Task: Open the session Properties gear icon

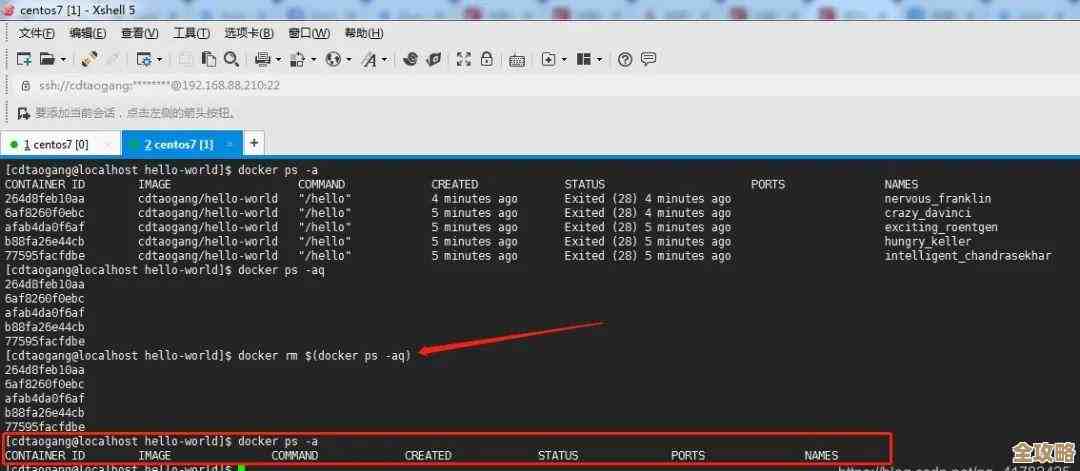Action: tap(144, 59)
